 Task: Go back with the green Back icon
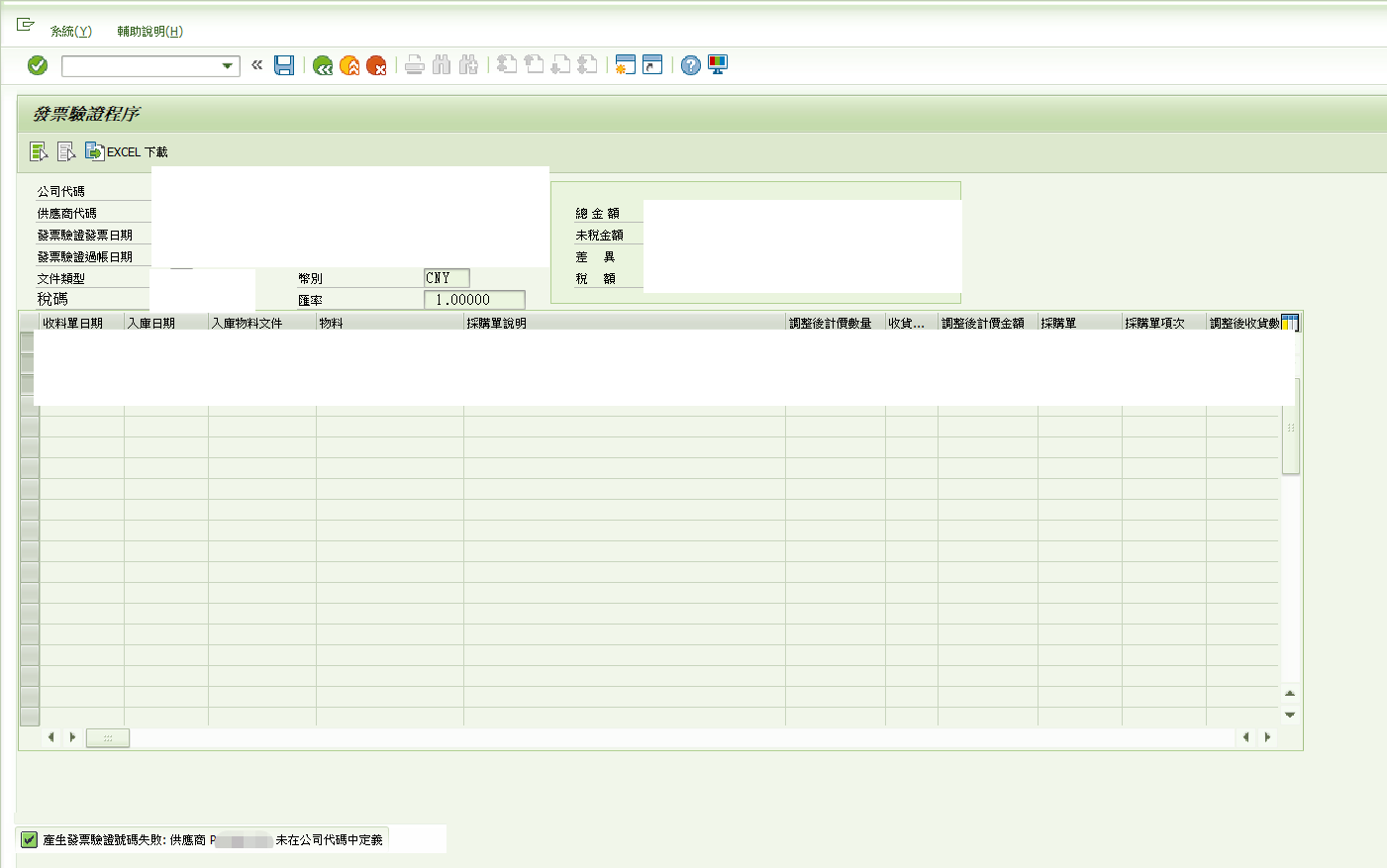pyautogui.click(x=323, y=65)
